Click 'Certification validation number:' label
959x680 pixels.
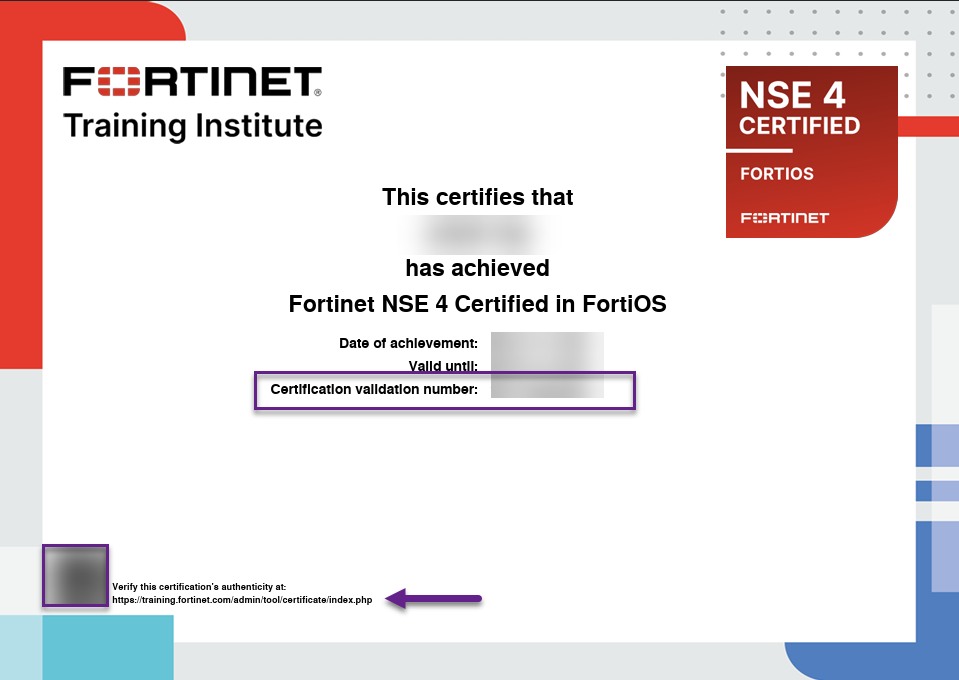coord(374,390)
